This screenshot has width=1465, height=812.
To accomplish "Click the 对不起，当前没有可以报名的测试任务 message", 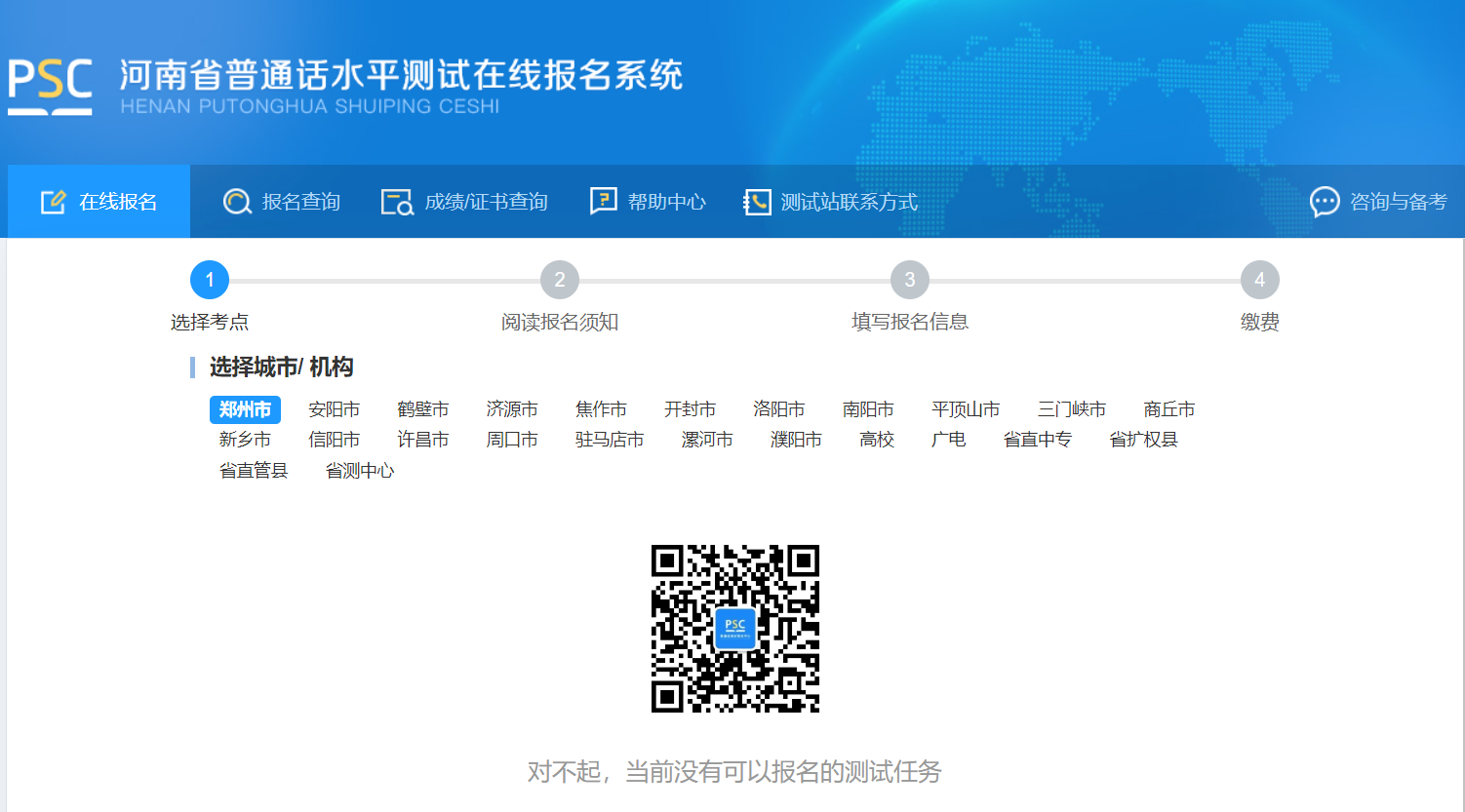I will 734,772.
